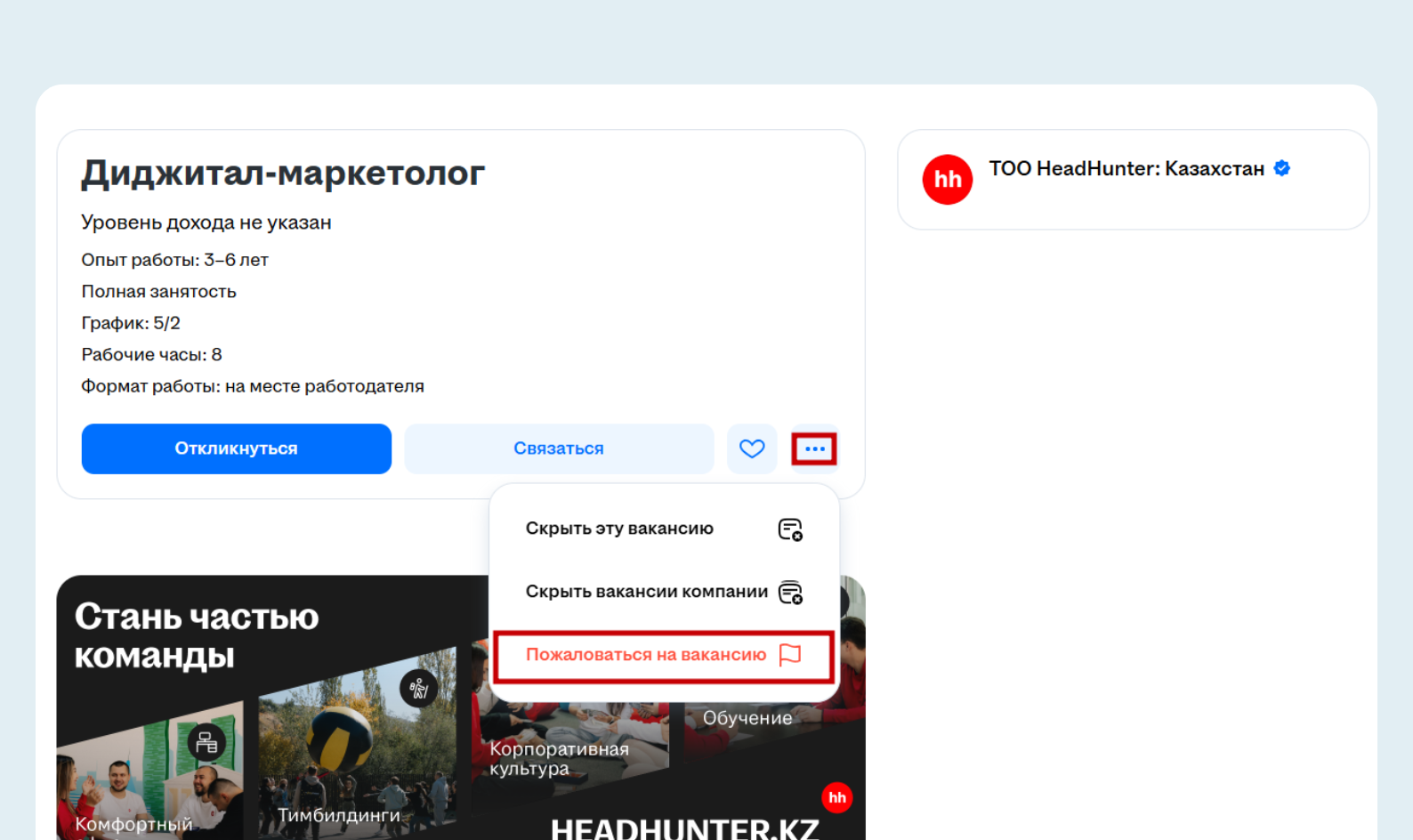This screenshot has height=840, width=1413.
Task: Click the Диджитал-маркетолог vacancy title
Action: [283, 173]
